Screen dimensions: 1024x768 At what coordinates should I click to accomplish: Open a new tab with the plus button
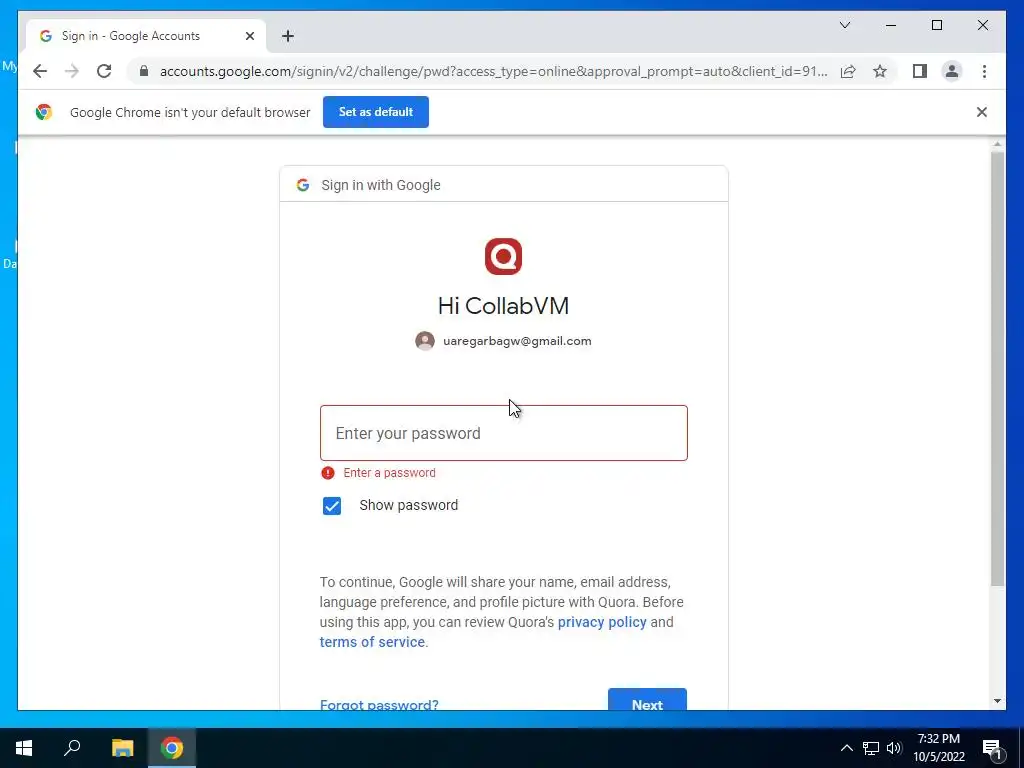pos(288,36)
